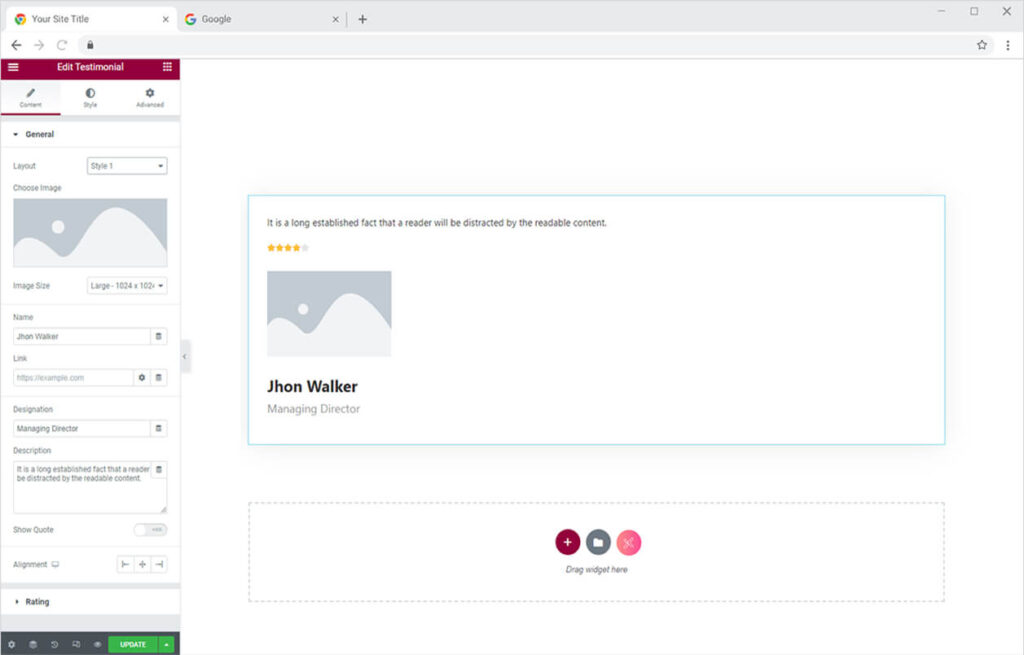Click the green UPDATE button
Viewport: 1024px width, 655px height.
click(x=133, y=645)
